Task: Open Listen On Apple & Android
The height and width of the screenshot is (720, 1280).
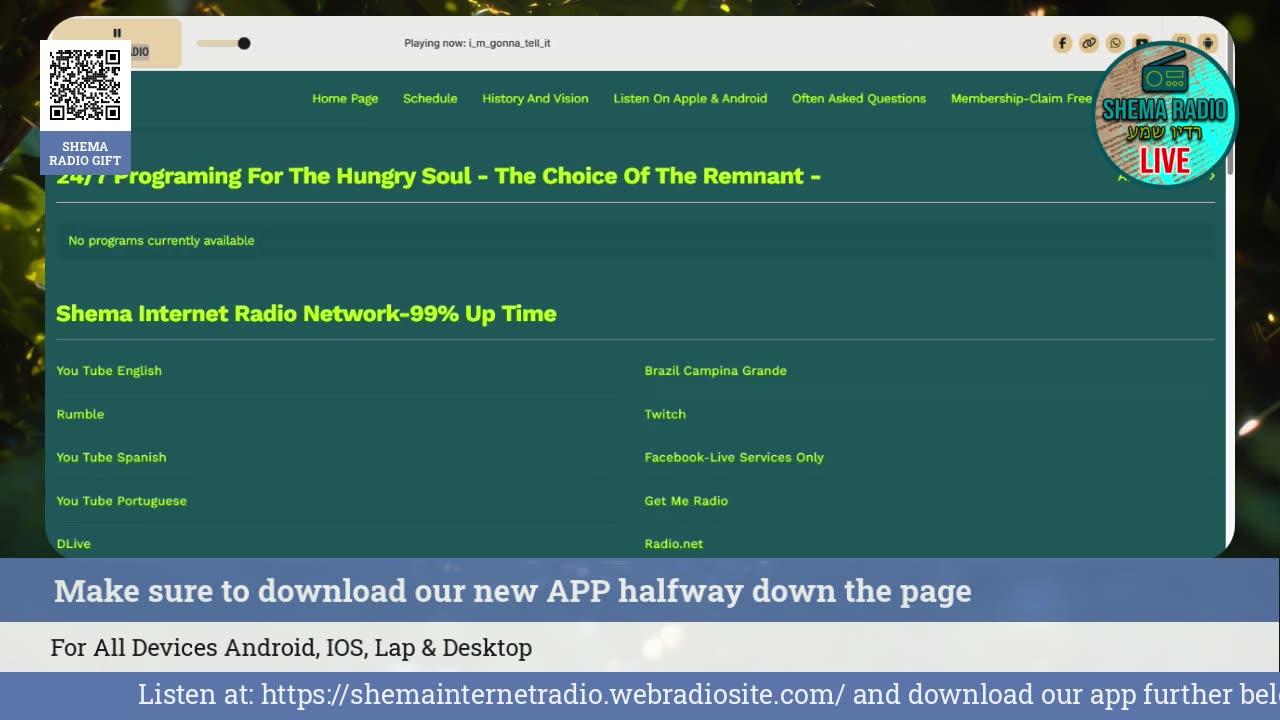Action: (x=690, y=98)
